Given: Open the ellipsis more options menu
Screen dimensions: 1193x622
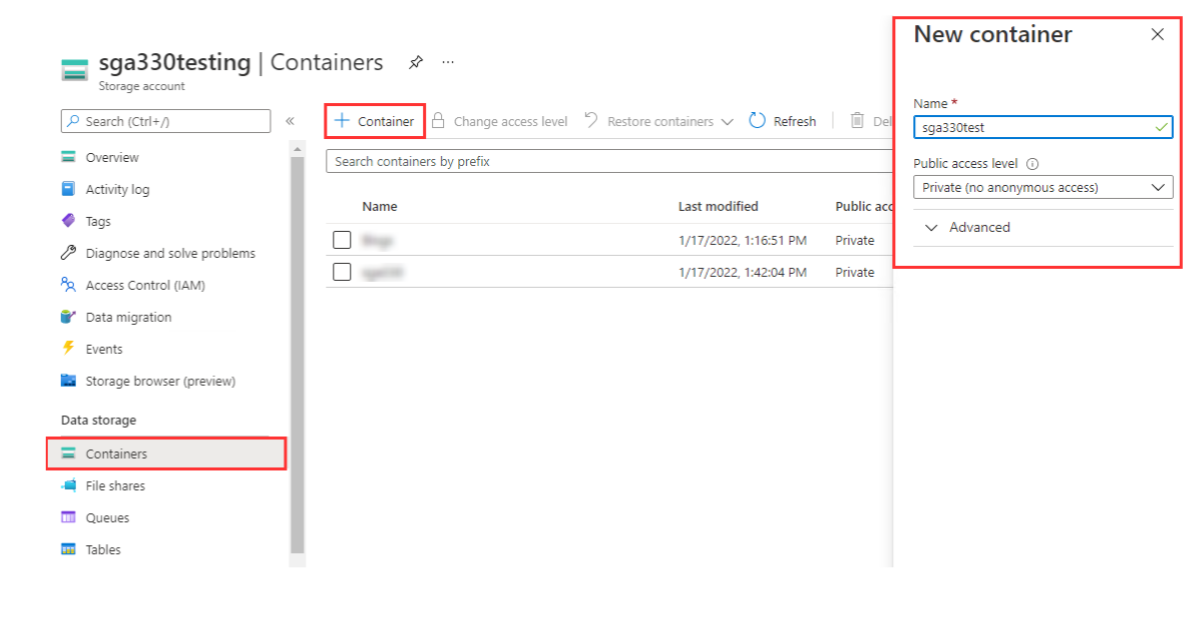Looking at the screenshot, I should [448, 62].
